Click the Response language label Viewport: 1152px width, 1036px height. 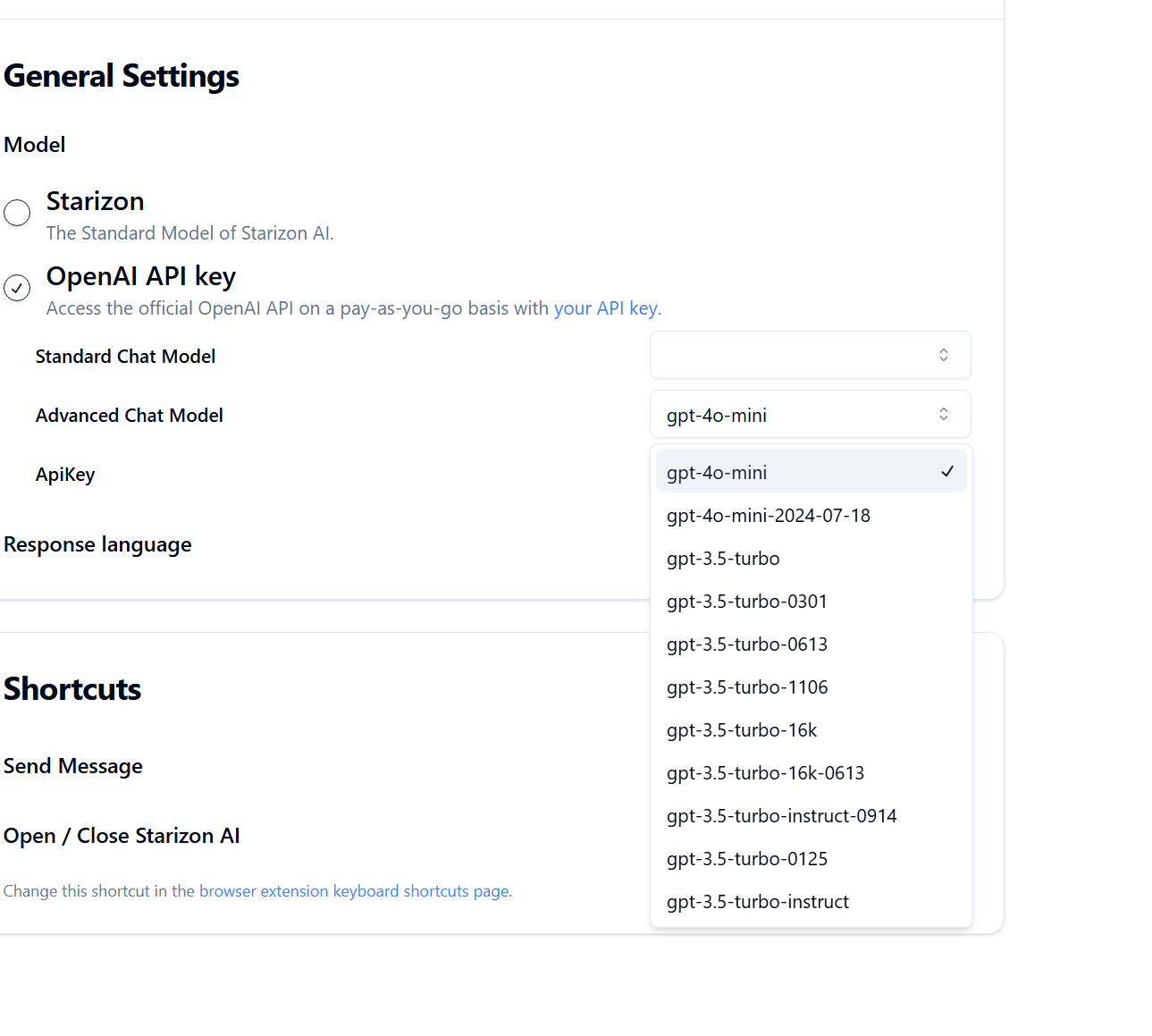[97, 544]
